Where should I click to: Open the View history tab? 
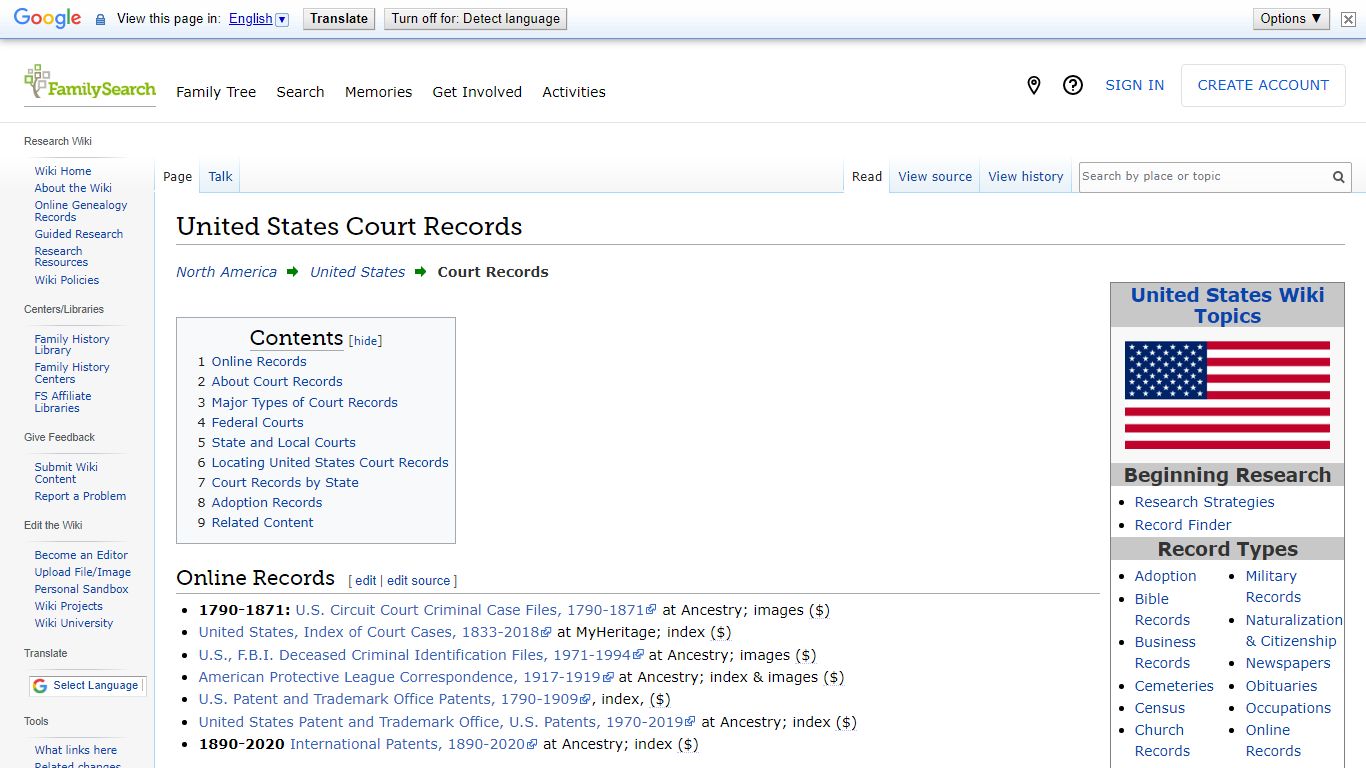pos(1026,177)
